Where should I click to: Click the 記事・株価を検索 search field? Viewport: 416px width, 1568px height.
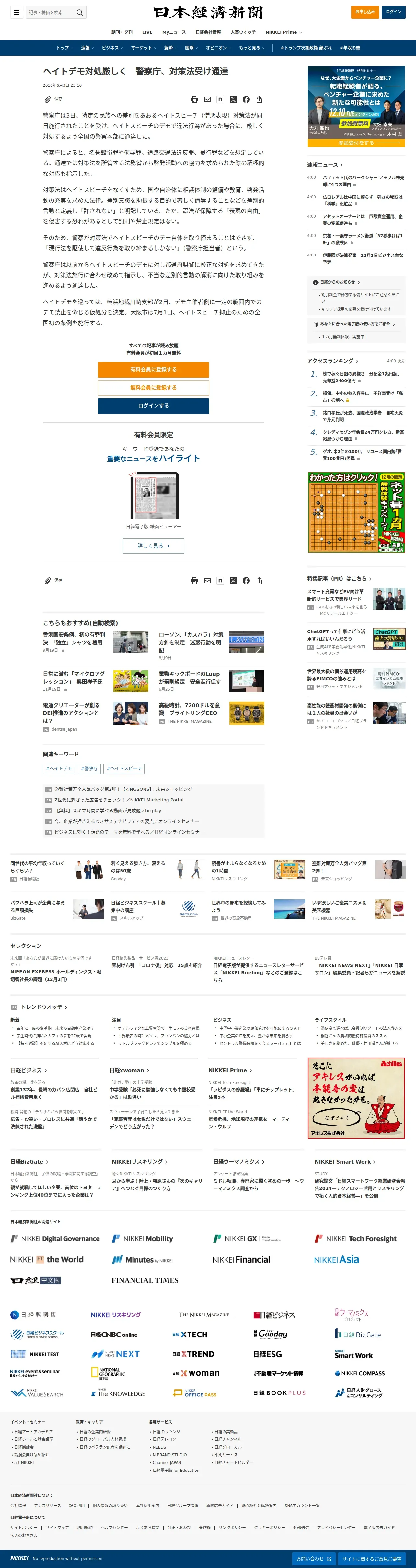click(50, 12)
